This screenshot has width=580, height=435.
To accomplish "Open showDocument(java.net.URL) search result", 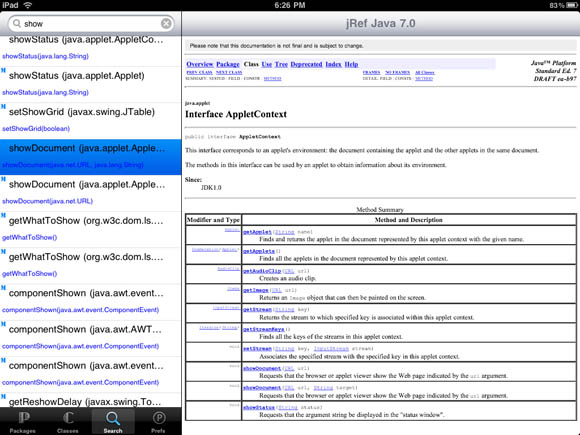I will click(91, 193).
